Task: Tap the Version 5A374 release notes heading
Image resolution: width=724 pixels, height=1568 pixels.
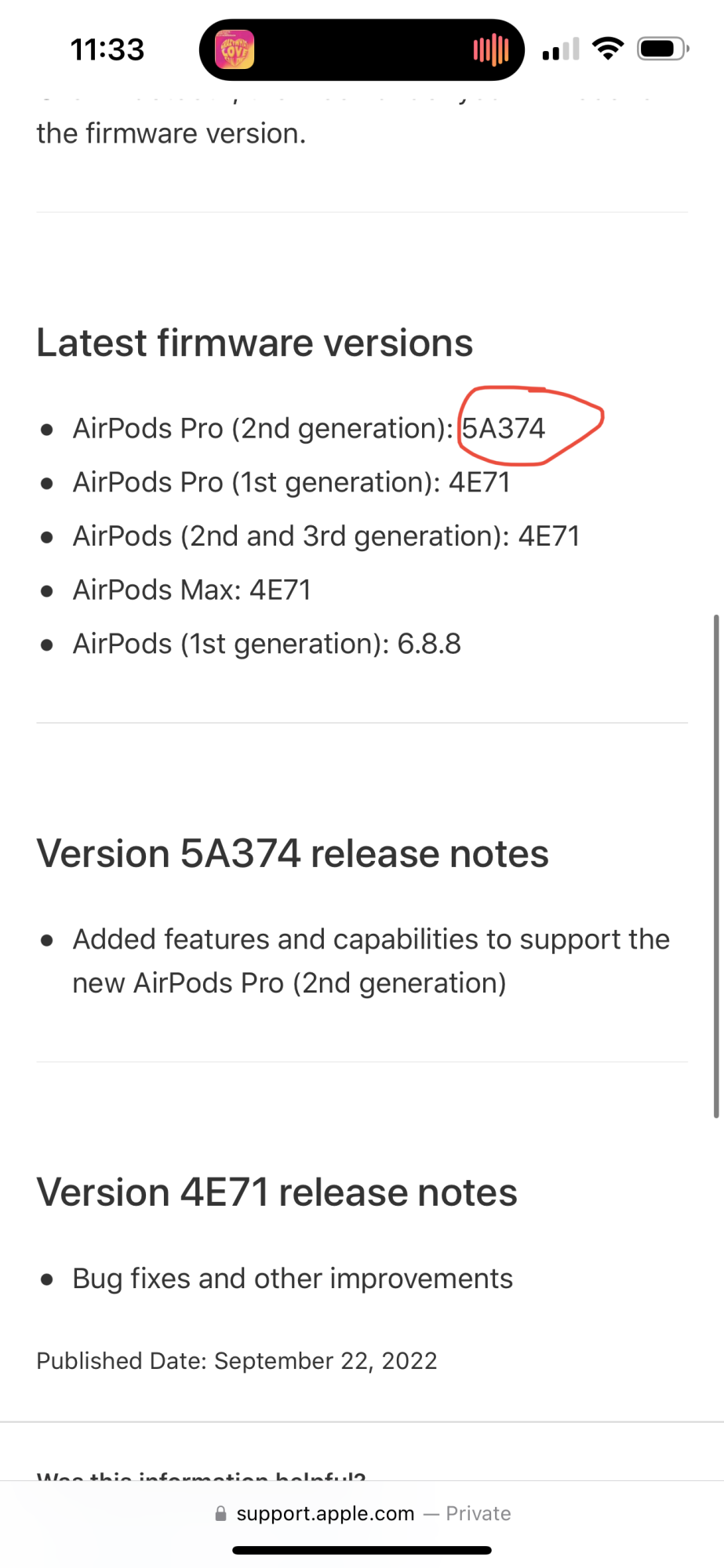Action: coord(293,853)
